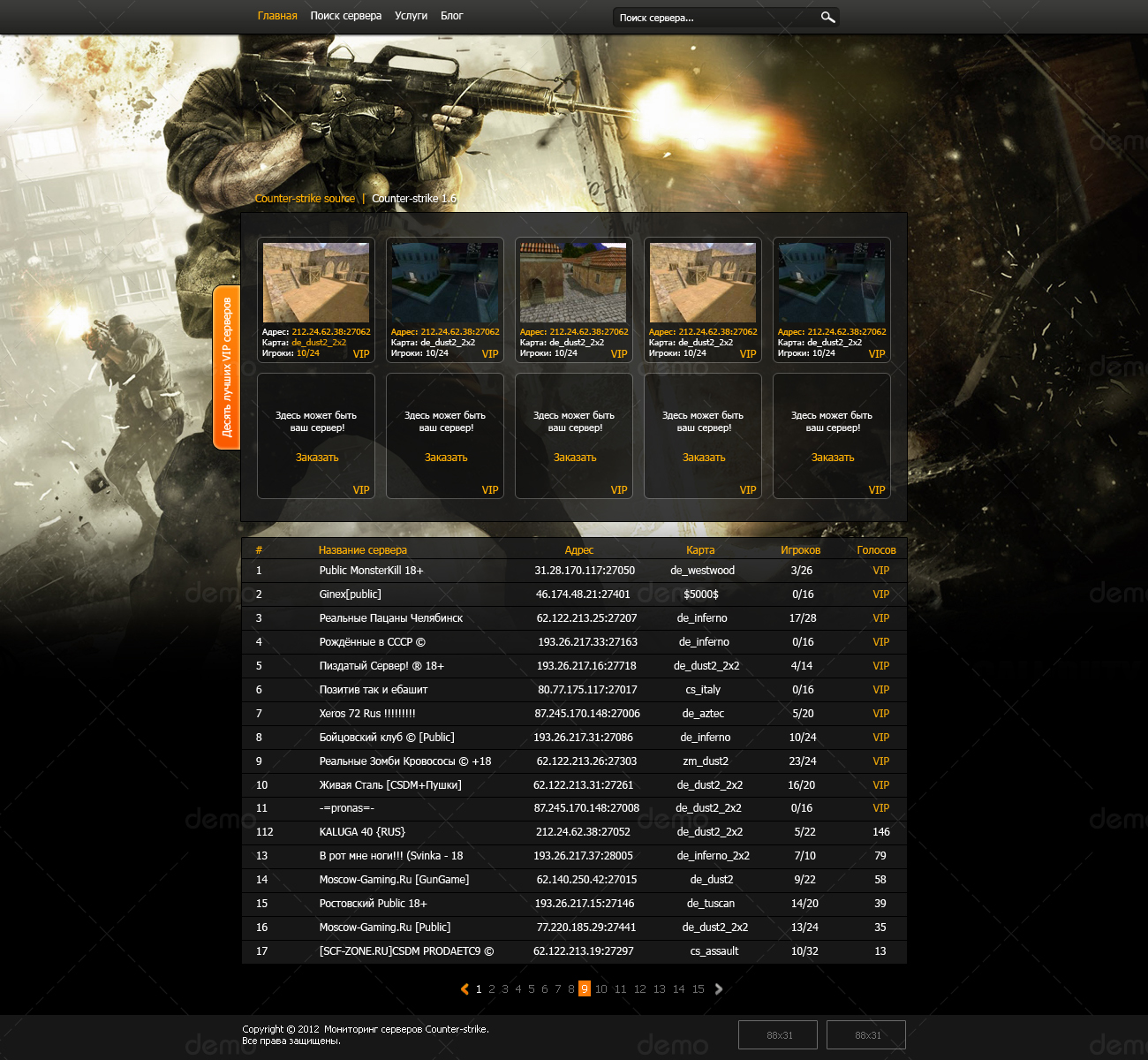
Task: Open first VIP server map thumbnail
Action: click(x=316, y=283)
